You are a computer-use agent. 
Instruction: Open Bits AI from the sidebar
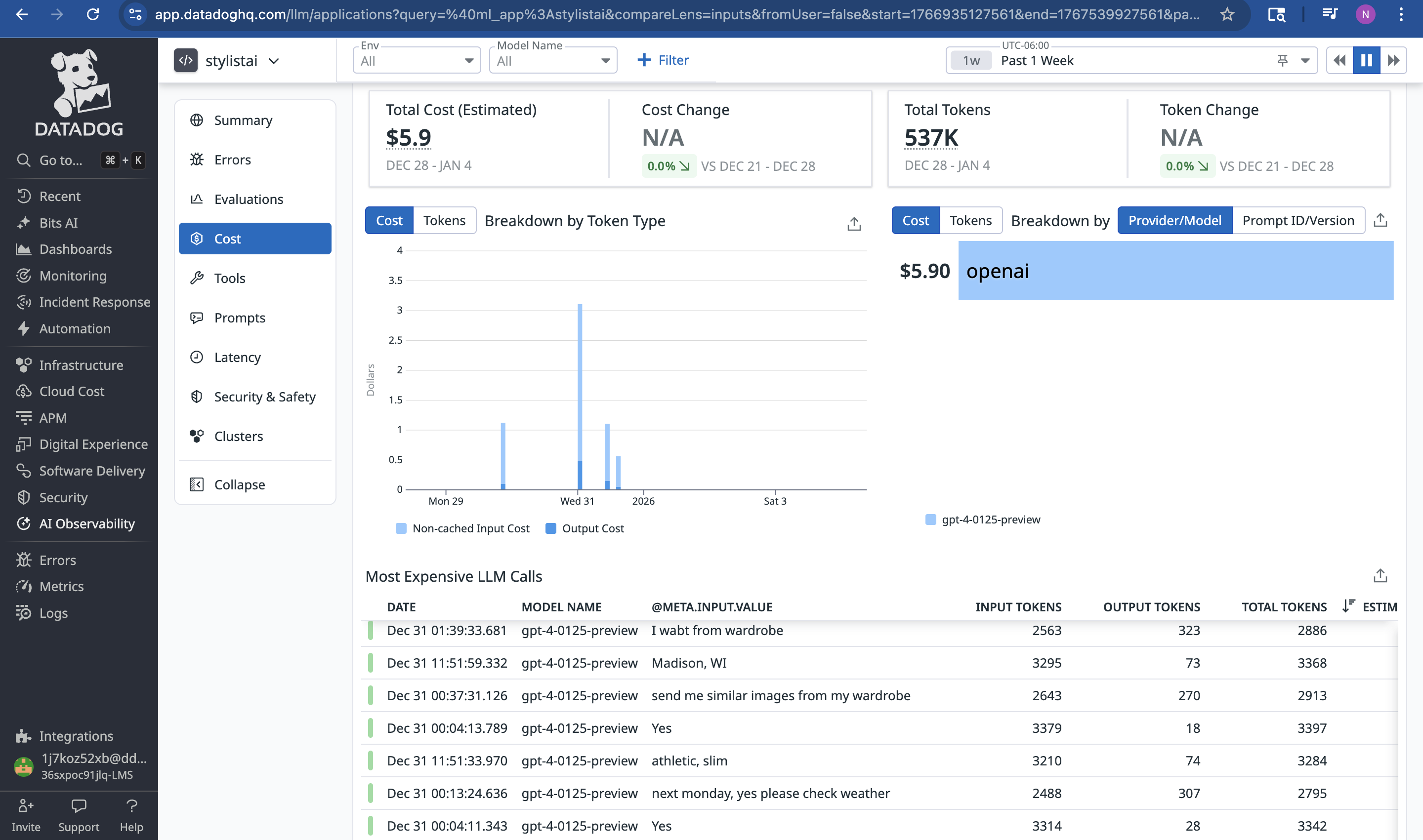click(x=58, y=222)
